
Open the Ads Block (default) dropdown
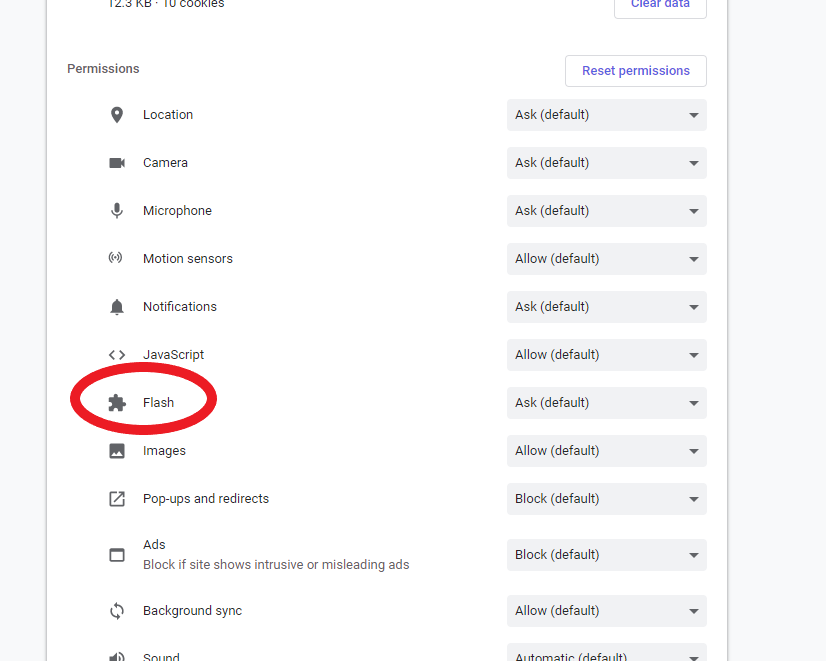pos(606,555)
